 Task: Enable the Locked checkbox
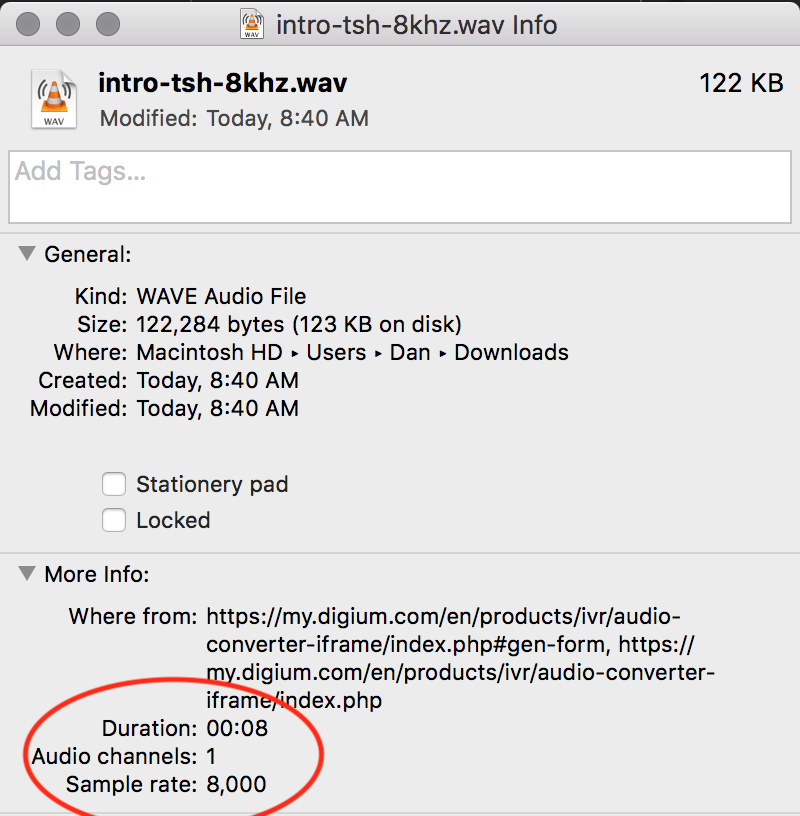coord(113,520)
